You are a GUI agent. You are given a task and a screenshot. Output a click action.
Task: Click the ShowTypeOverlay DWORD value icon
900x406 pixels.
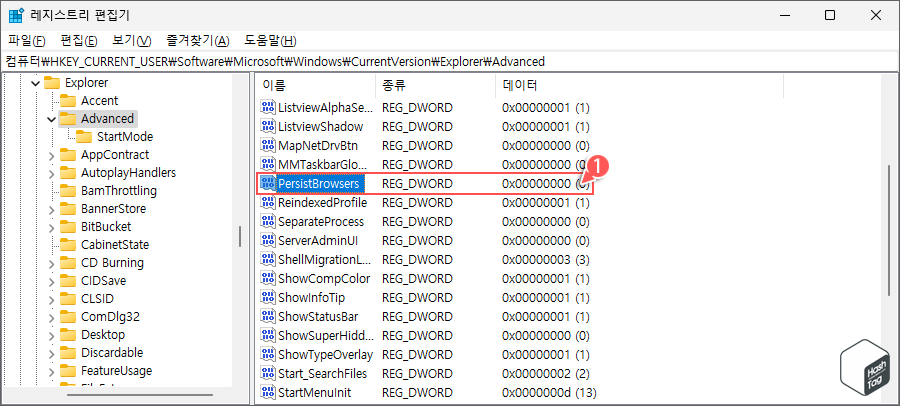tap(268, 355)
